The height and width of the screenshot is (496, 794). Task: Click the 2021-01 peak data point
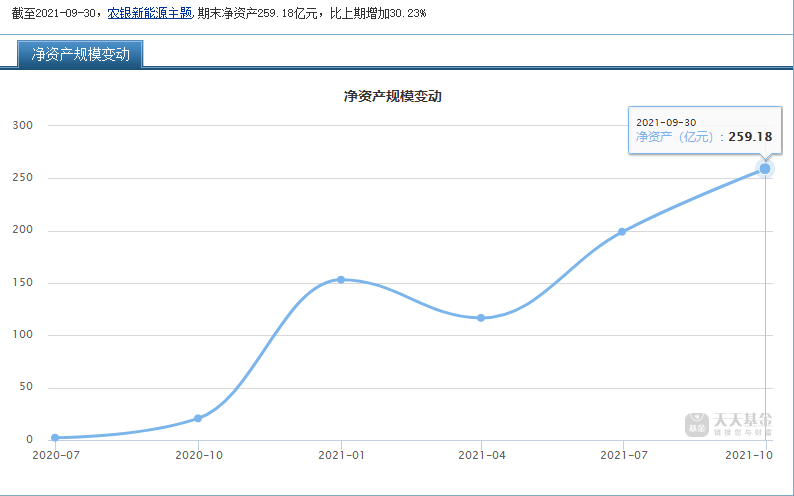341,279
